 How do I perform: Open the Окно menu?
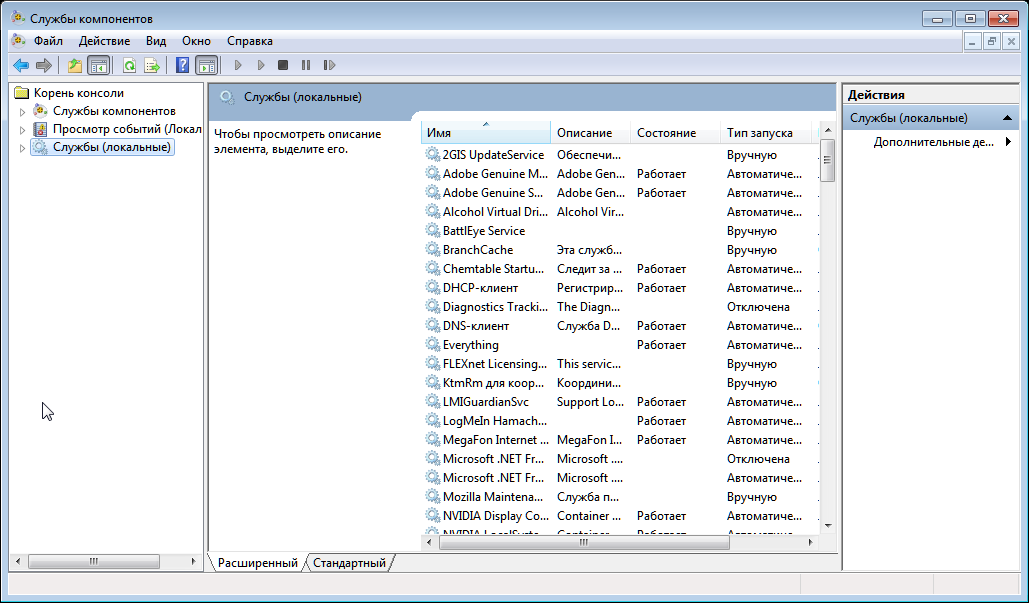[x=196, y=41]
